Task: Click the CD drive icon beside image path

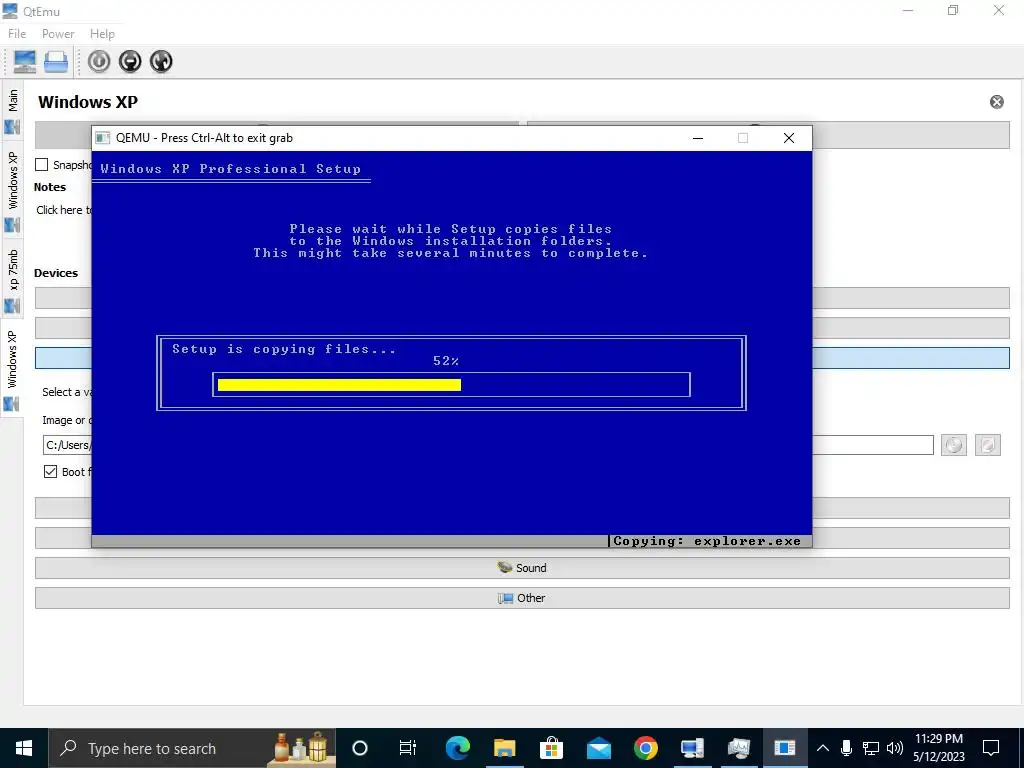Action: coord(953,445)
